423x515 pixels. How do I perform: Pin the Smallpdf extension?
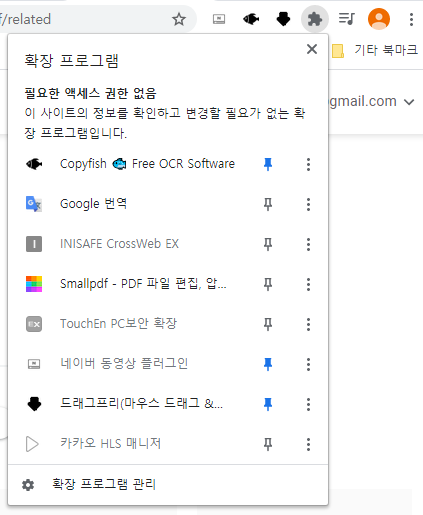click(x=268, y=284)
